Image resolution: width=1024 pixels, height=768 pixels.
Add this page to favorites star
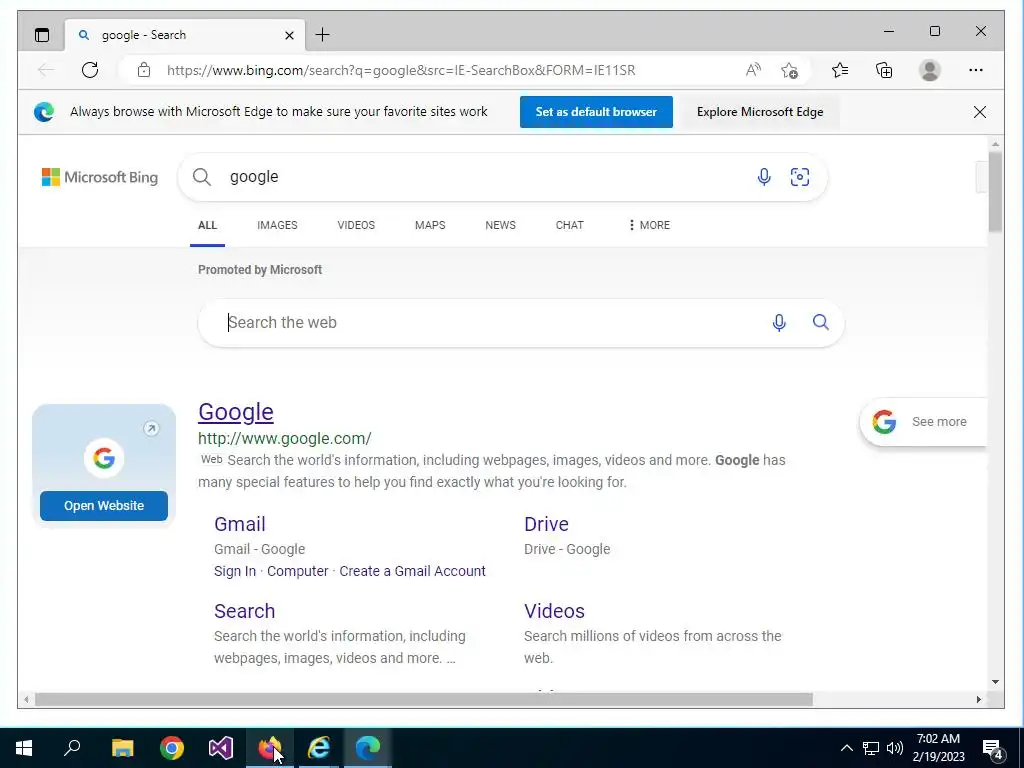790,70
